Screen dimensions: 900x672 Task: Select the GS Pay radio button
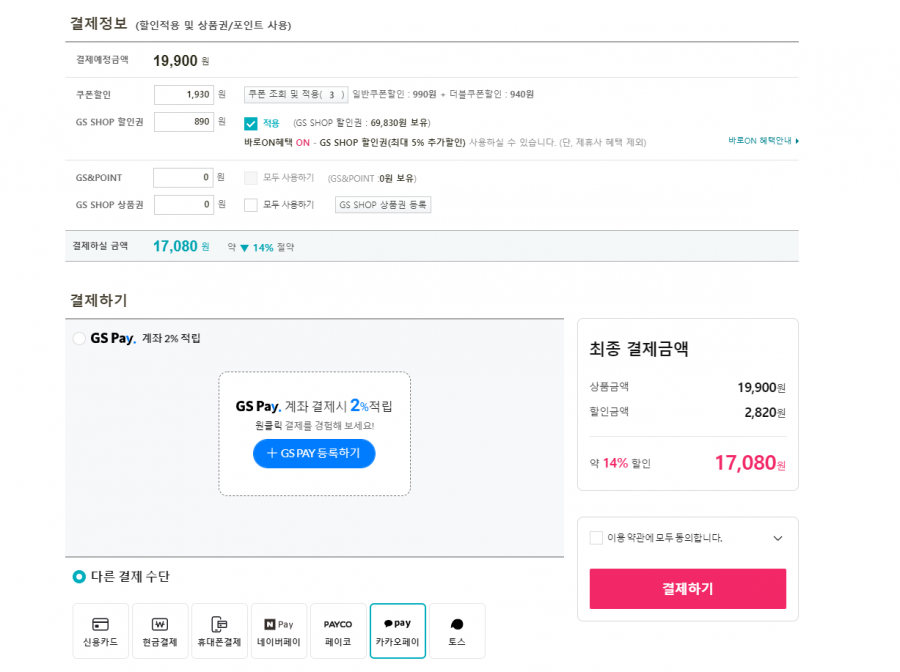[79, 339]
